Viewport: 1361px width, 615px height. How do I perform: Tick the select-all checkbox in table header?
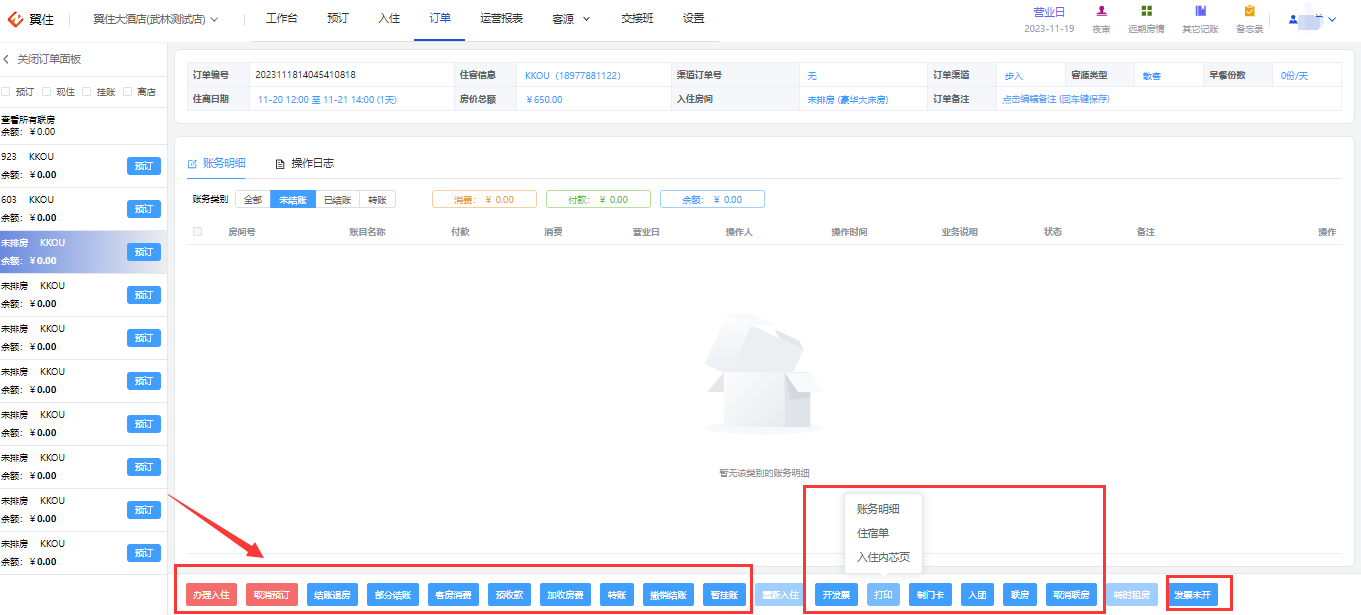tap(197, 232)
